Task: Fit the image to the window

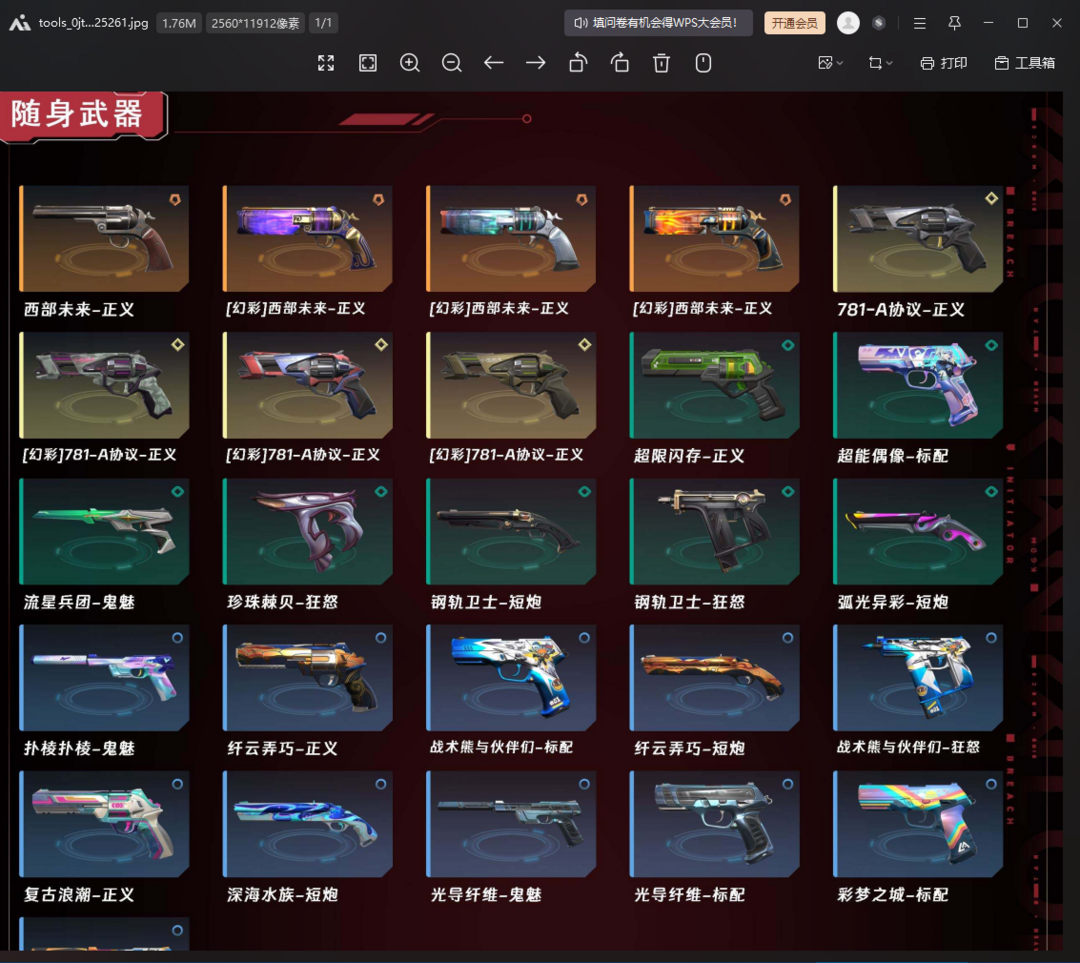Action: click(x=368, y=63)
